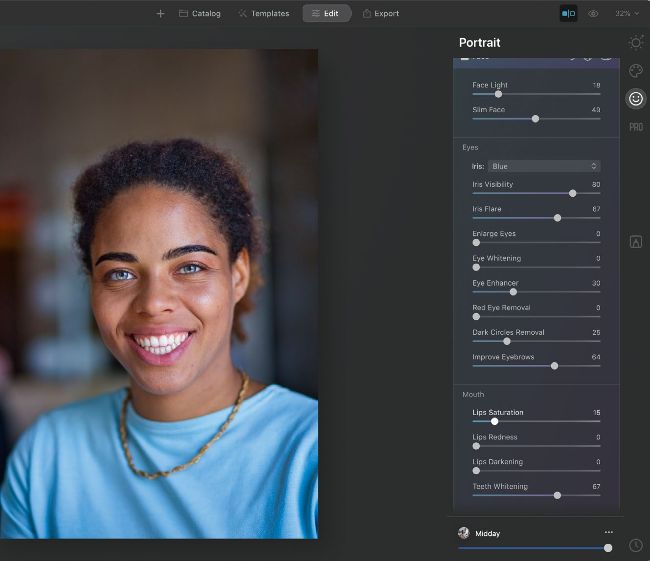
Task: Switch to the Catalog tab
Action: 199,14
